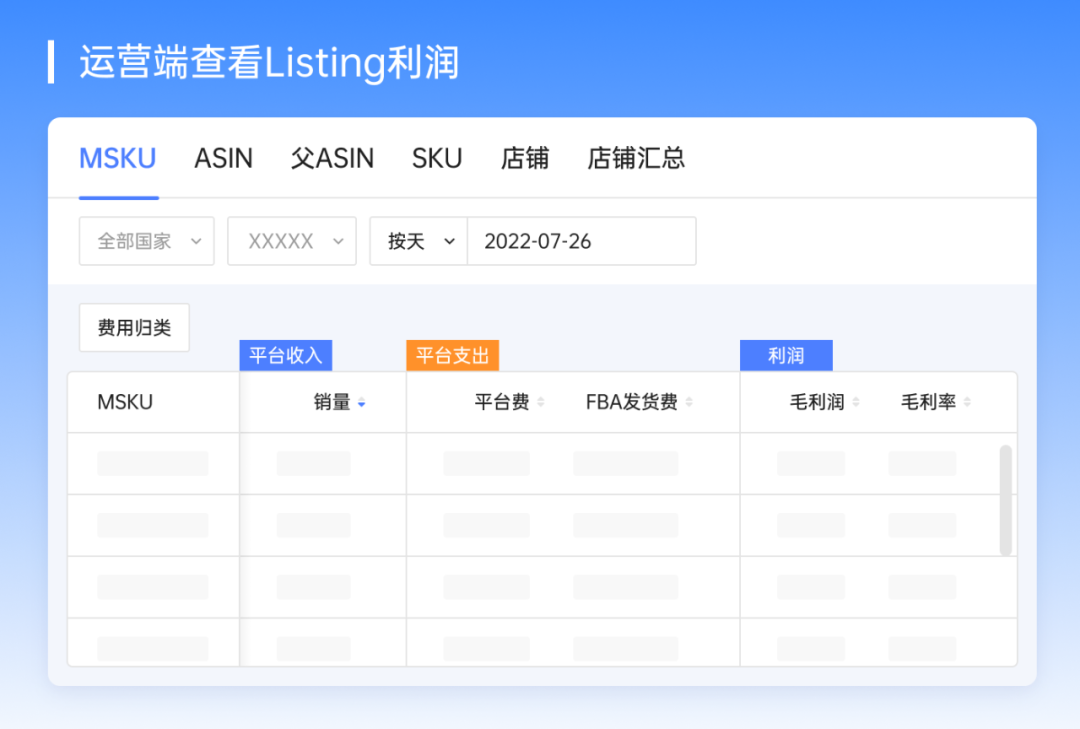Image resolution: width=1080 pixels, height=729 pixels.
Task: Sort by 平台费 using the sort icon
Action: [541, 402]
